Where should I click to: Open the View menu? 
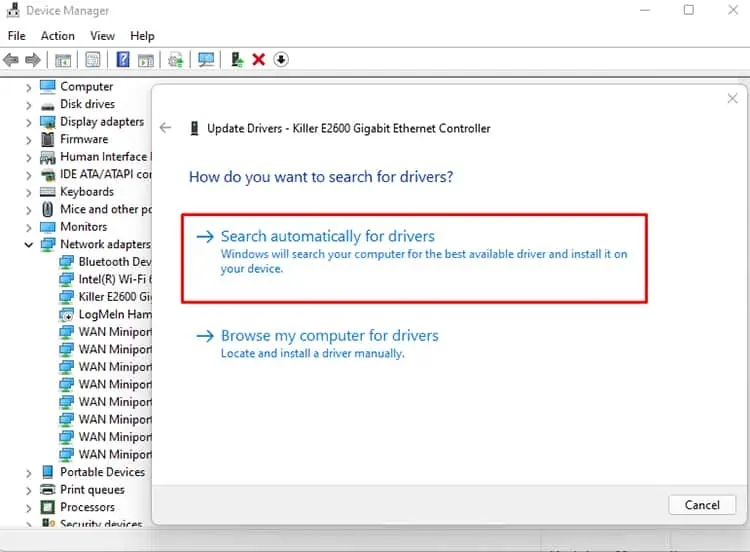click(x=102, y=36)
